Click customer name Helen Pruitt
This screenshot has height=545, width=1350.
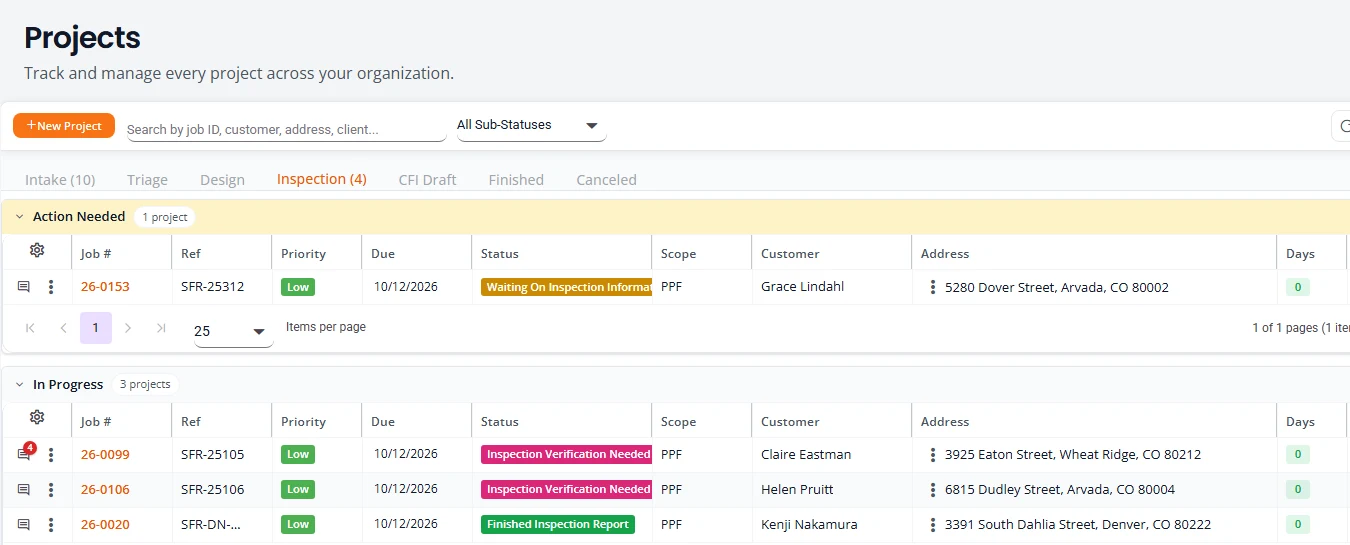(x=797, y=490)
